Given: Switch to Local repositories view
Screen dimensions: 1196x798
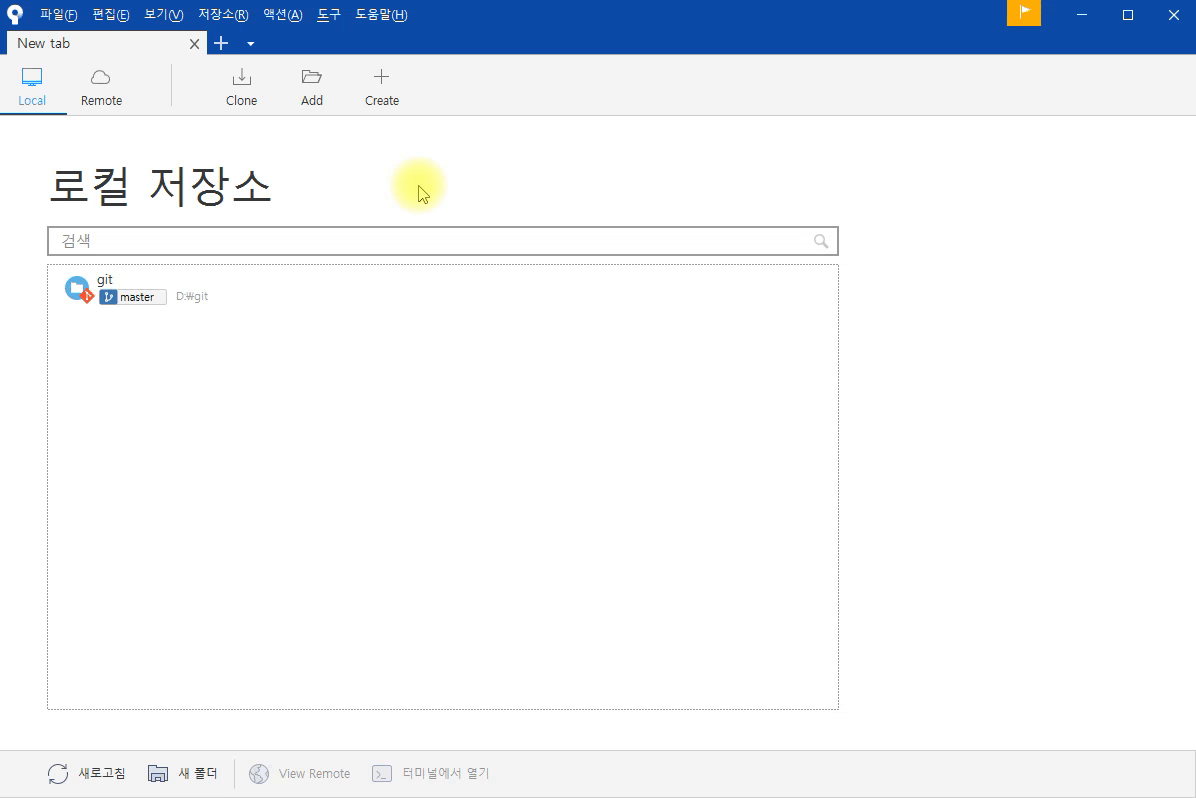Looking at the screenshot, I should 32,87.
